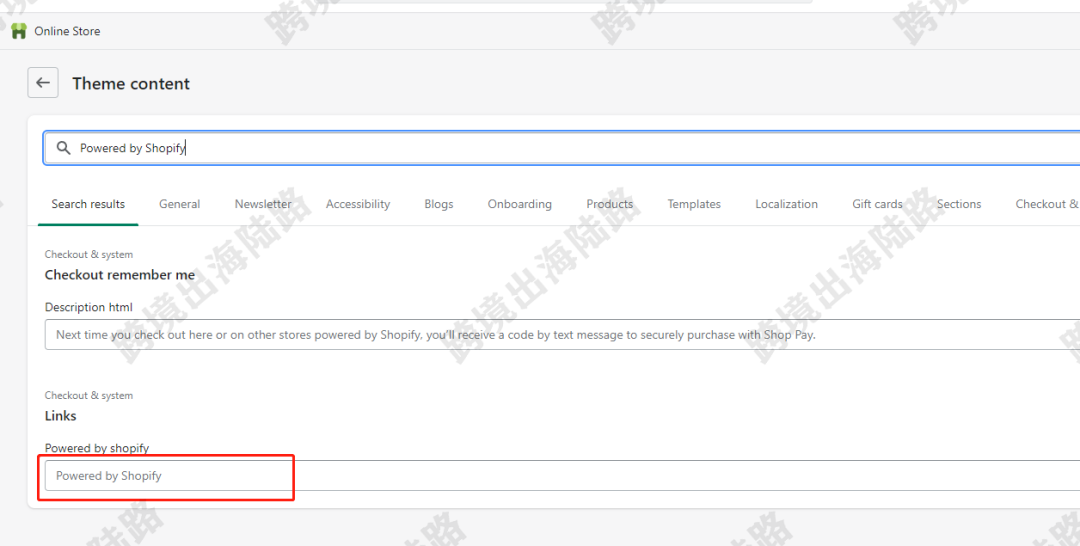Switch to the Newsletter tab
Viewport: 1080px width, 546px height.
pyautogui.click(x=263, y=204)
